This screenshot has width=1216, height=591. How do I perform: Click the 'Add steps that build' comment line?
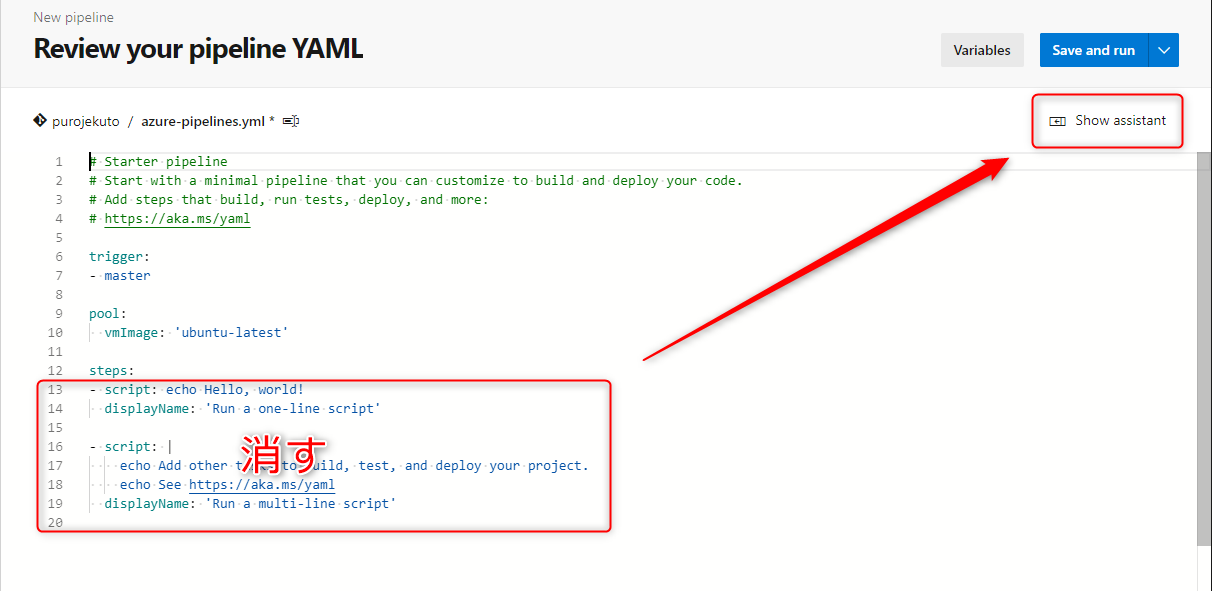click(x=289, y=199)
